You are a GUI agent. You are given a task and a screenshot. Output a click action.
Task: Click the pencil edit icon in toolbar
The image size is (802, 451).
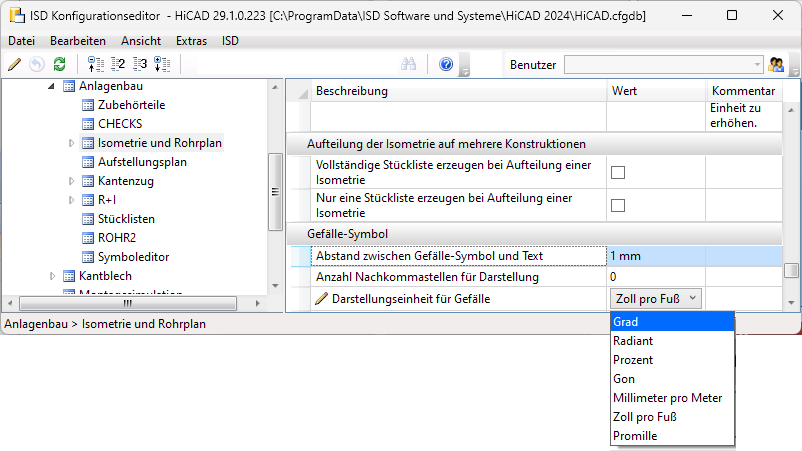pyautogui.click(x=15, y=64)
